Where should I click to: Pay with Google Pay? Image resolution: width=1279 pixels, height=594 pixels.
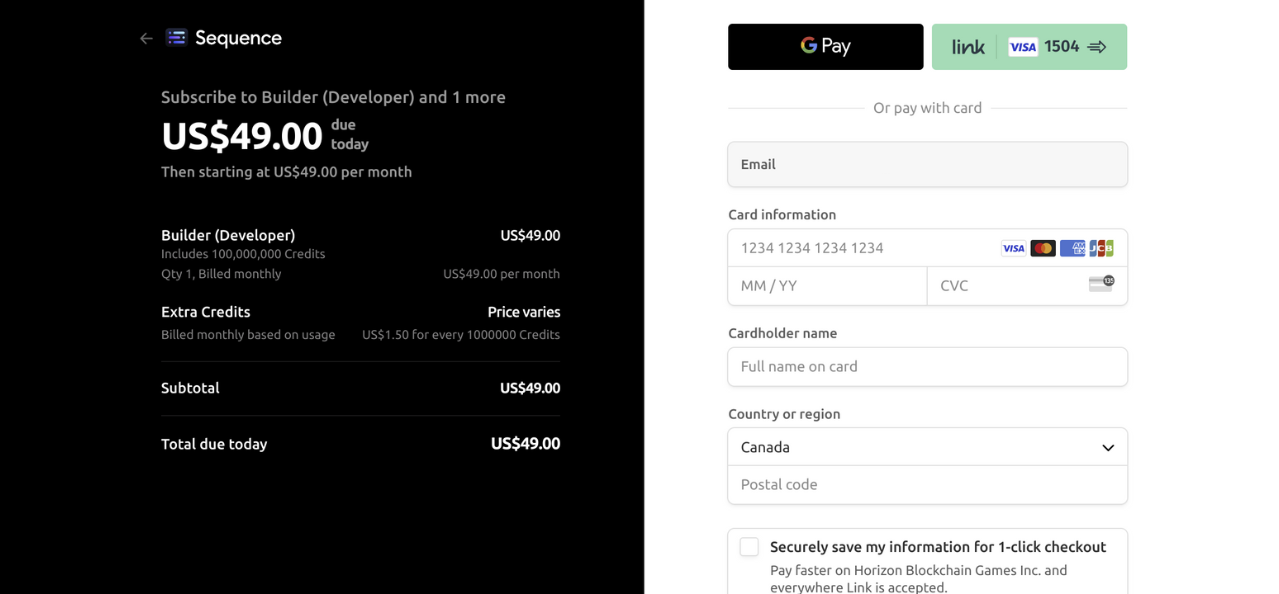click(825, 46)
